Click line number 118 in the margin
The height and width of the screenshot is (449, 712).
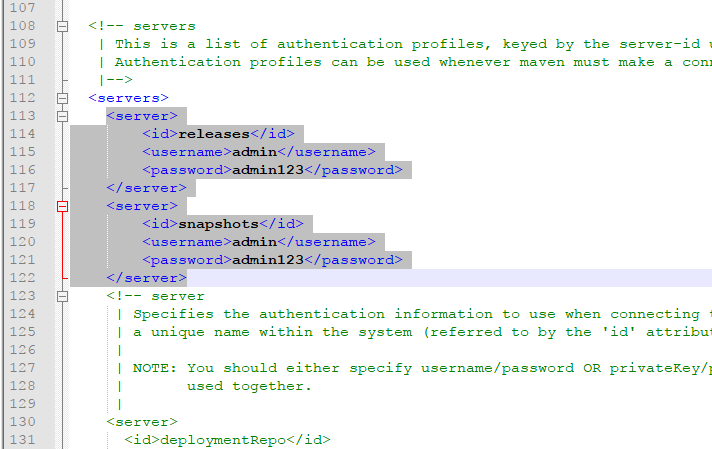22,206
